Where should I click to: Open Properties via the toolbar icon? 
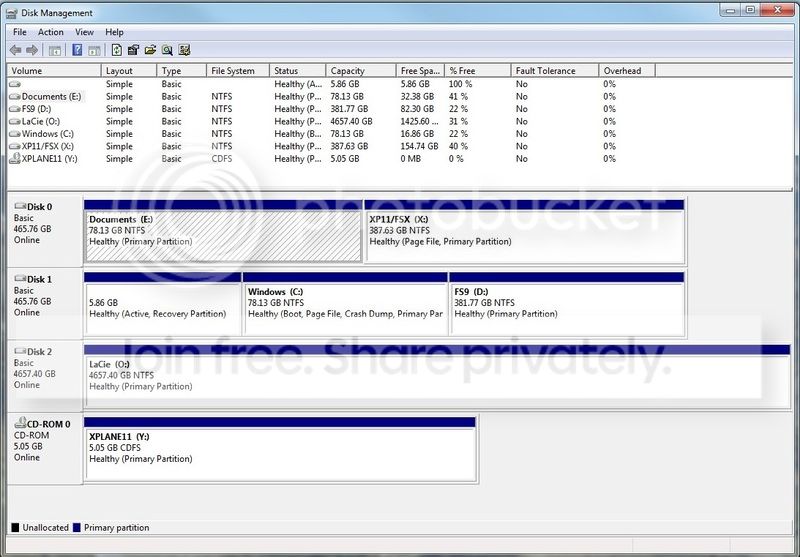point(133,50)
